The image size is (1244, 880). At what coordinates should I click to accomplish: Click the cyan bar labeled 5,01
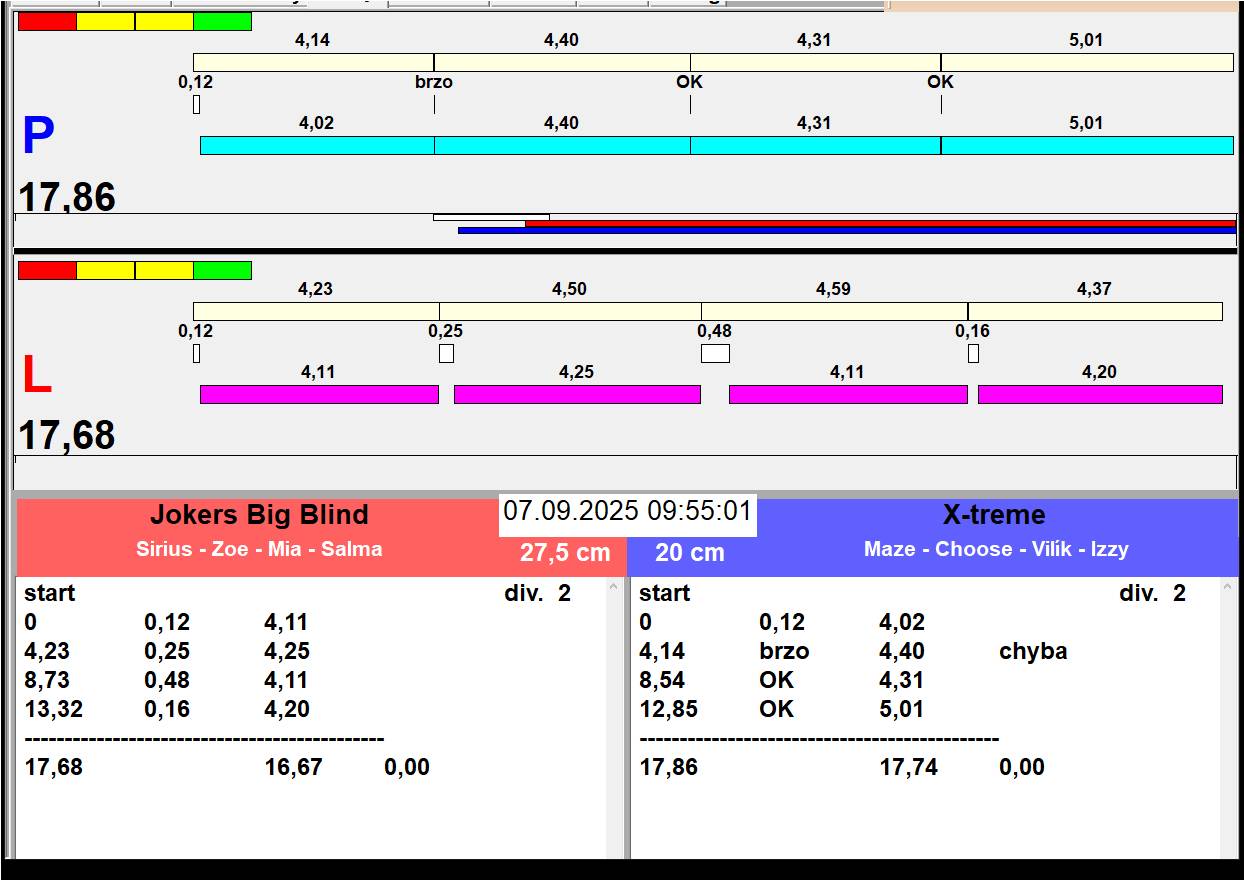(1087, 145)
